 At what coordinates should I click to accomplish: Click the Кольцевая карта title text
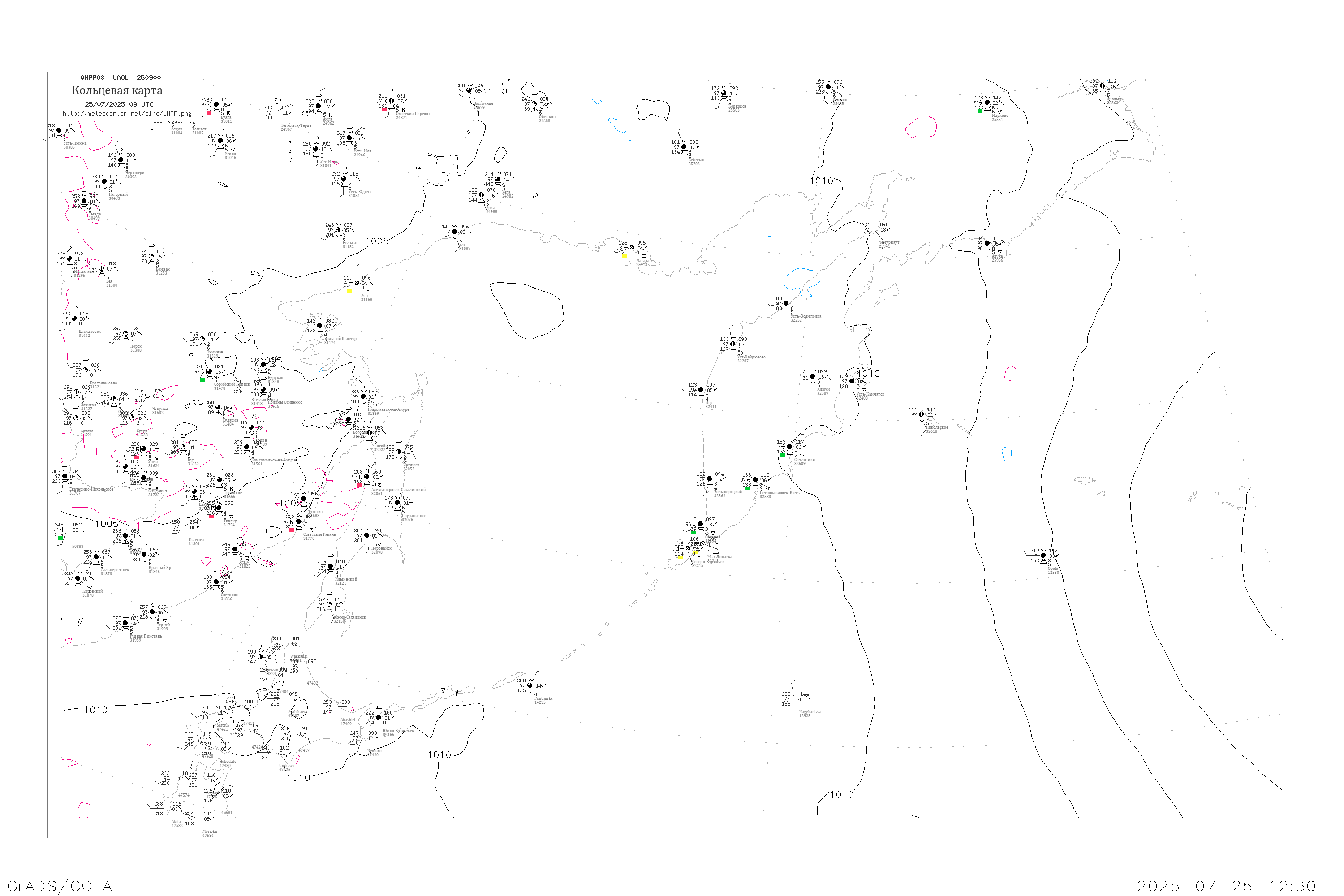tap(117, 90)
